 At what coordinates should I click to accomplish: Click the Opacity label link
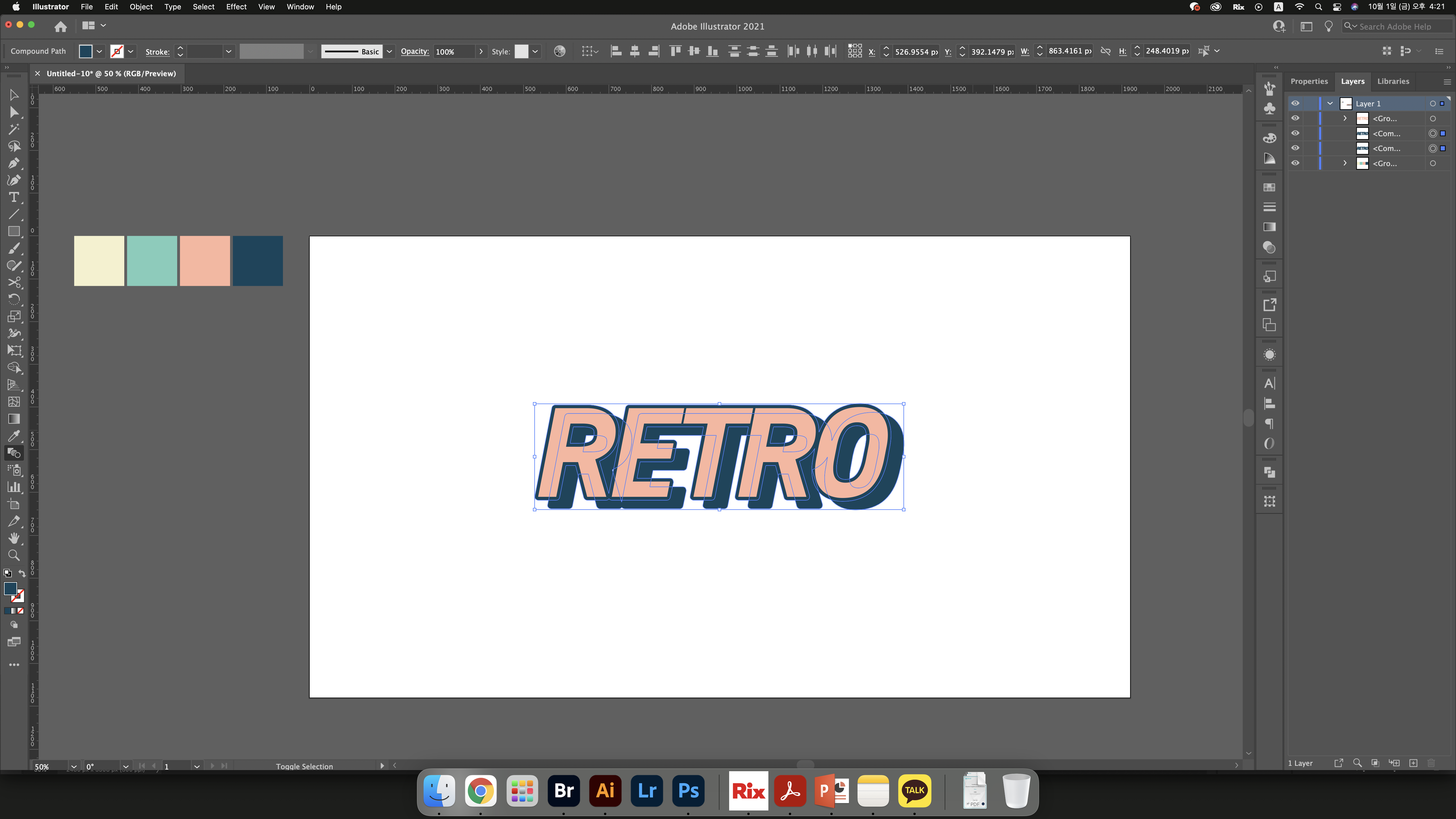(x=414, y=51)
